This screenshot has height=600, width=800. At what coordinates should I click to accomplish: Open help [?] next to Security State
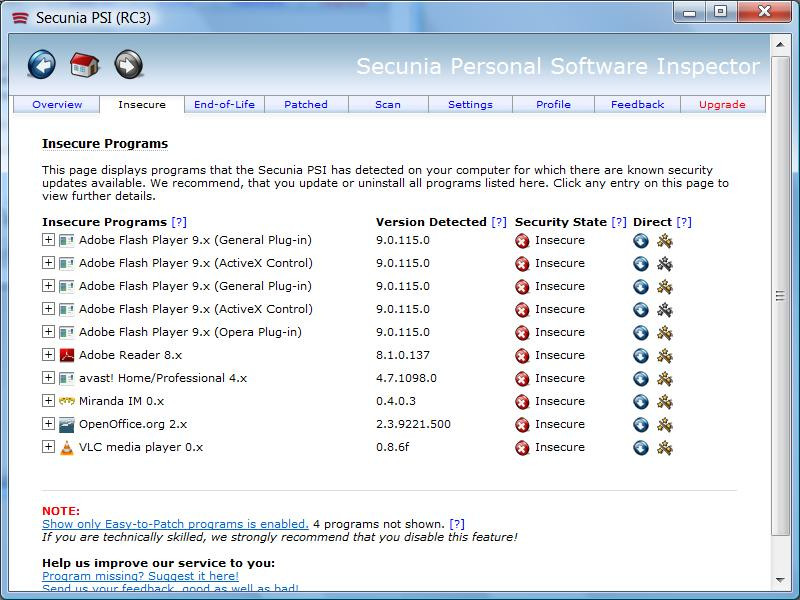(619, 222)
